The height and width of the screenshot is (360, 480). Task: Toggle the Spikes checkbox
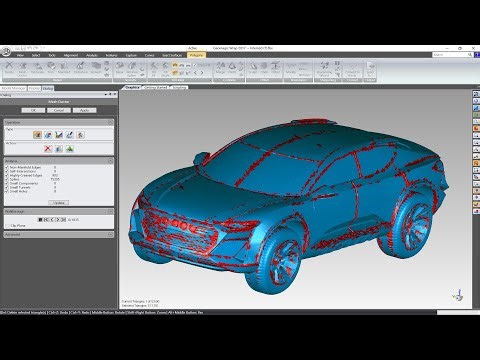[7, 179]
